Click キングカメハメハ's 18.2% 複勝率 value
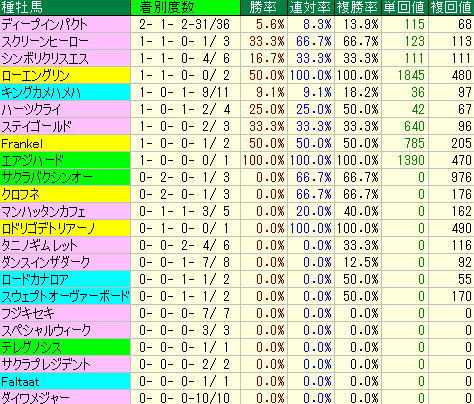Screen dimensions: 474x404 [x=361, y=92]
